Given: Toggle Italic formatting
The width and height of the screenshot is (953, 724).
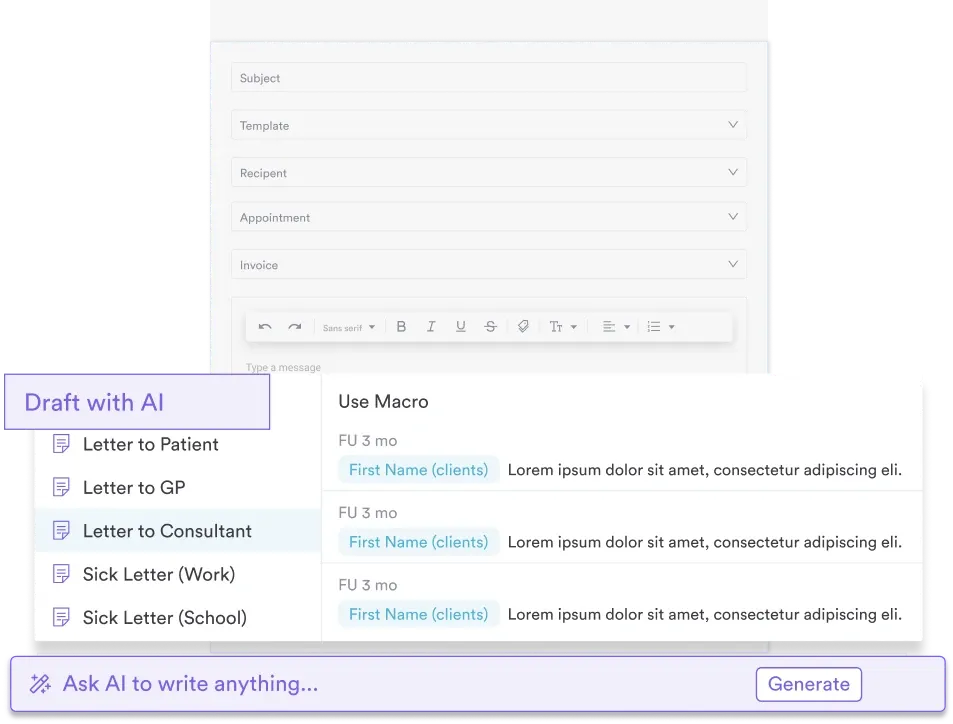Looking at the screenshot, I should pyautogui.click(x=431, y=326).
